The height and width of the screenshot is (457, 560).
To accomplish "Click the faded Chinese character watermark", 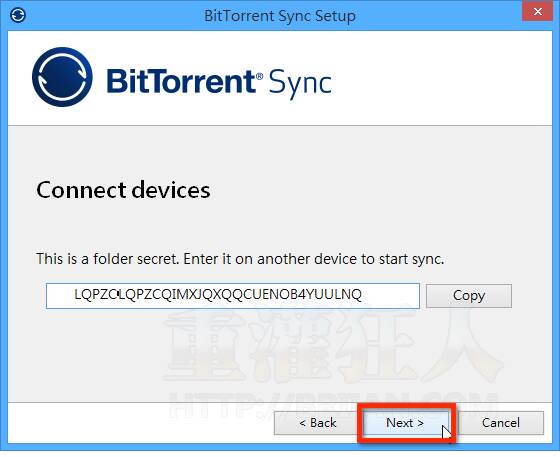I will 332,343.
